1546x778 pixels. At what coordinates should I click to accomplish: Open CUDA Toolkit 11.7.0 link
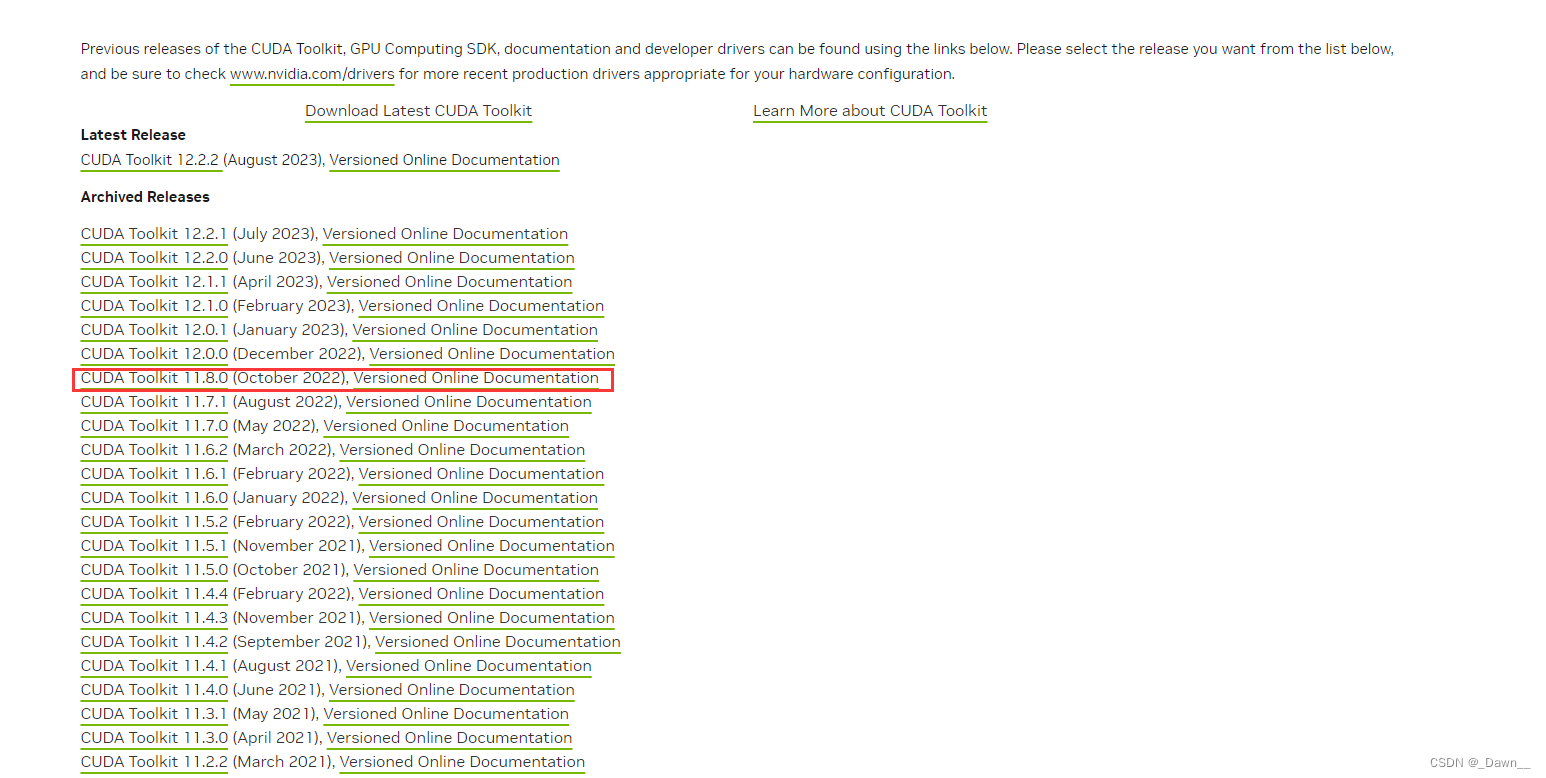(x=154, y=426)
